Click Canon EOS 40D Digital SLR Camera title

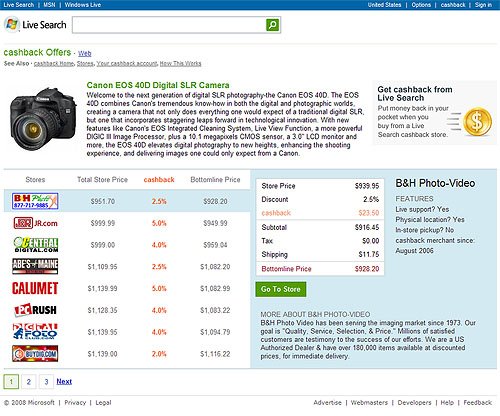[158, 85]
